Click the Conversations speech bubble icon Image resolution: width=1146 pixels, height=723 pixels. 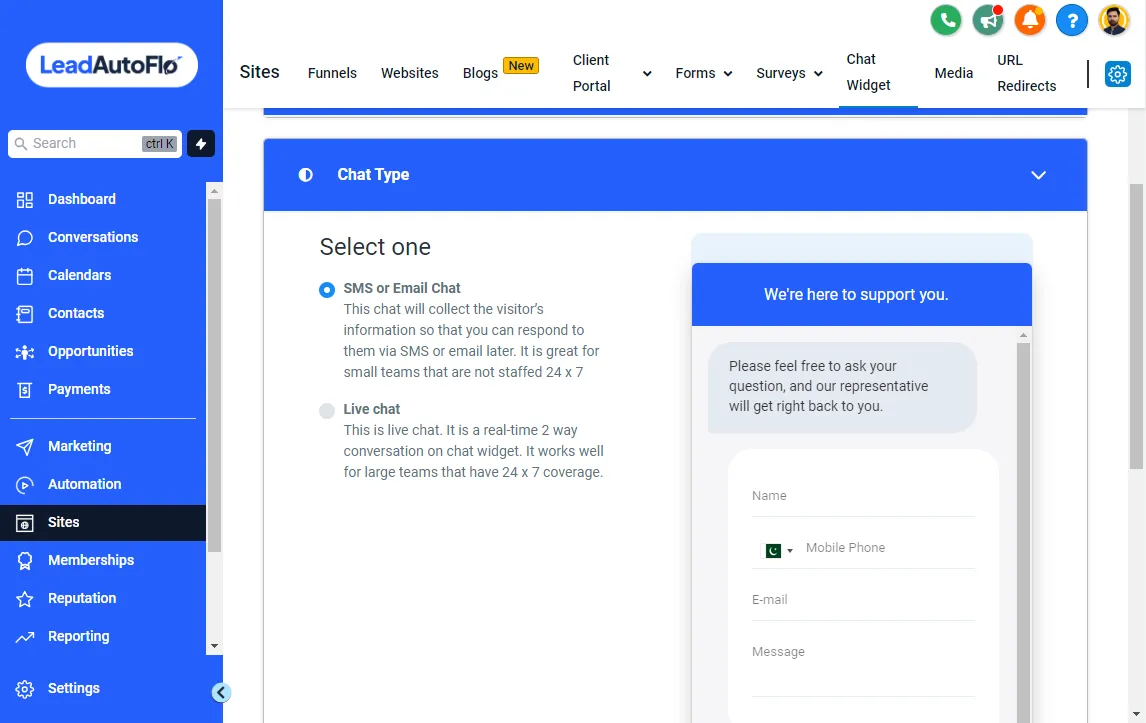point(25,238)
